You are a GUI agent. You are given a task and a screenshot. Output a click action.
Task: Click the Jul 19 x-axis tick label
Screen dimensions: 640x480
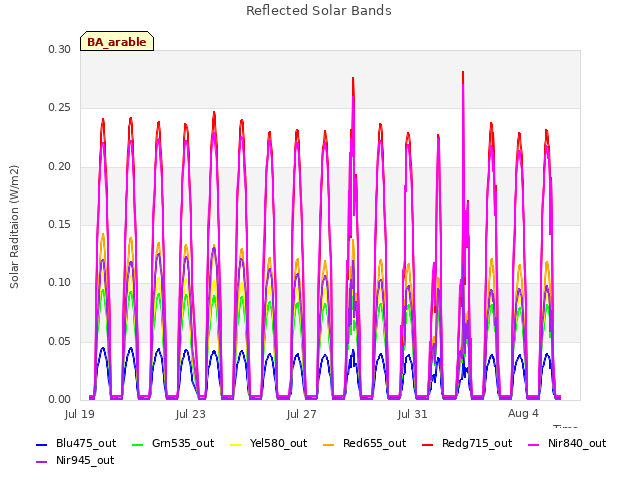(x=80, y=414)
